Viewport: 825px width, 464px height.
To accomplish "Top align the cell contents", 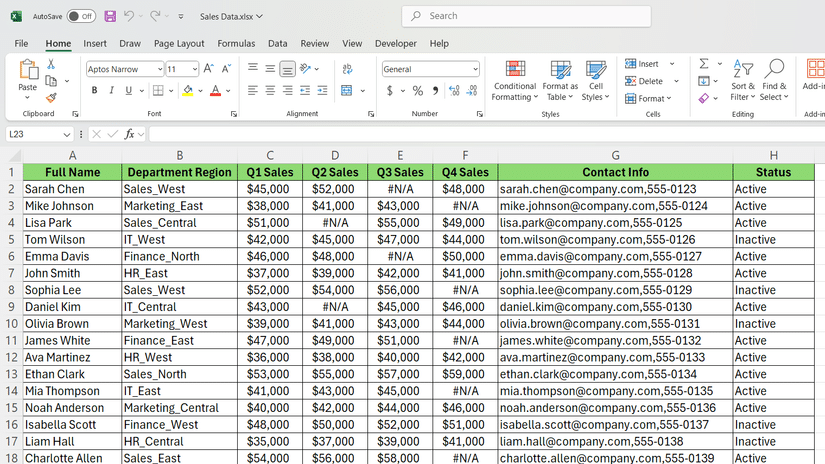I will pyautogui.click(x=253, y=68).
